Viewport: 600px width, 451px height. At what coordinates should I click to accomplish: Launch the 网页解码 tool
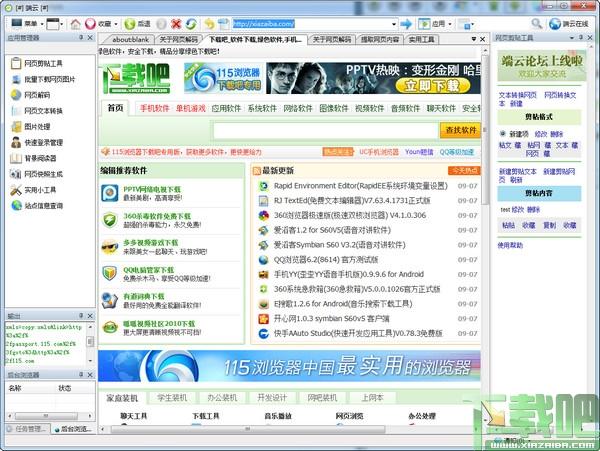31,95
